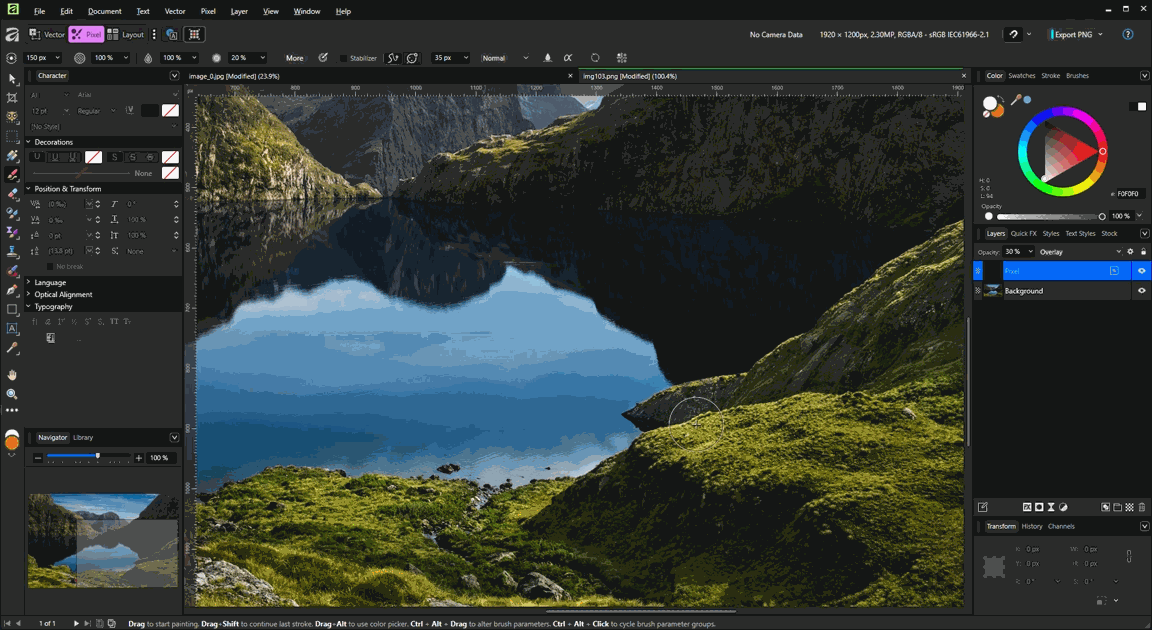Collapse the Position & Transform section
The width and height of the screenshot is (1152, 630).
click(29, 189)
